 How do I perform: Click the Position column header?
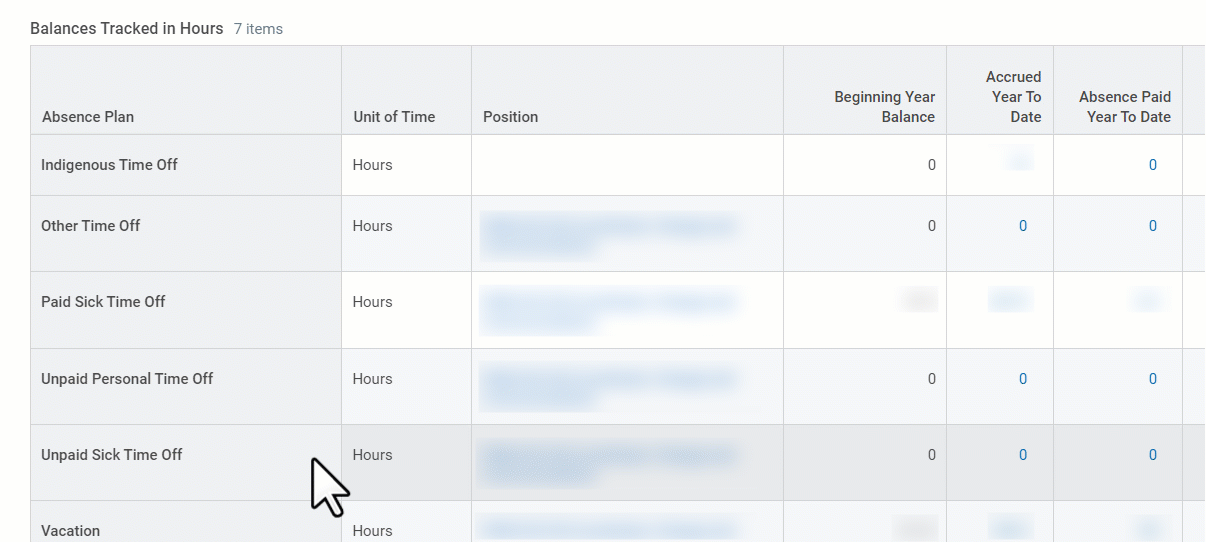pos(510,117)
